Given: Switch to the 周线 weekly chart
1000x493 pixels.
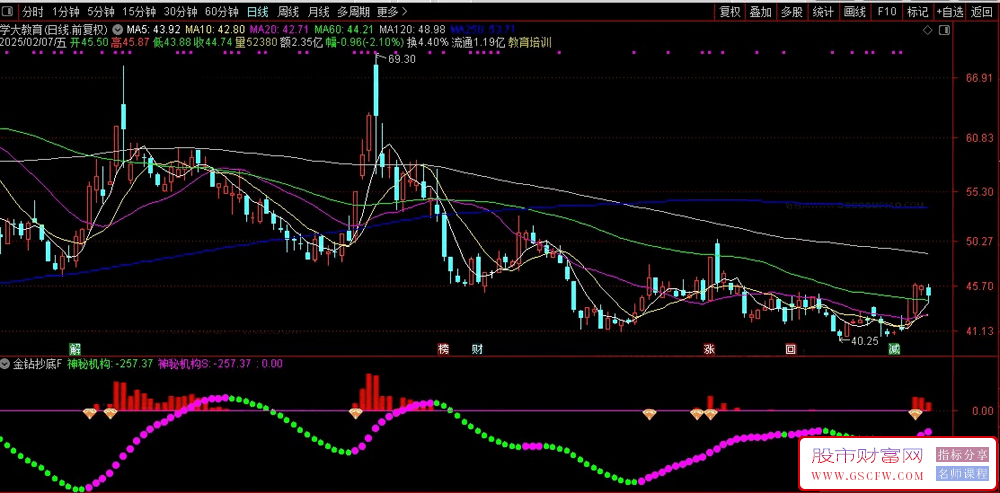Looking at the screenshot, I should 288,11.
